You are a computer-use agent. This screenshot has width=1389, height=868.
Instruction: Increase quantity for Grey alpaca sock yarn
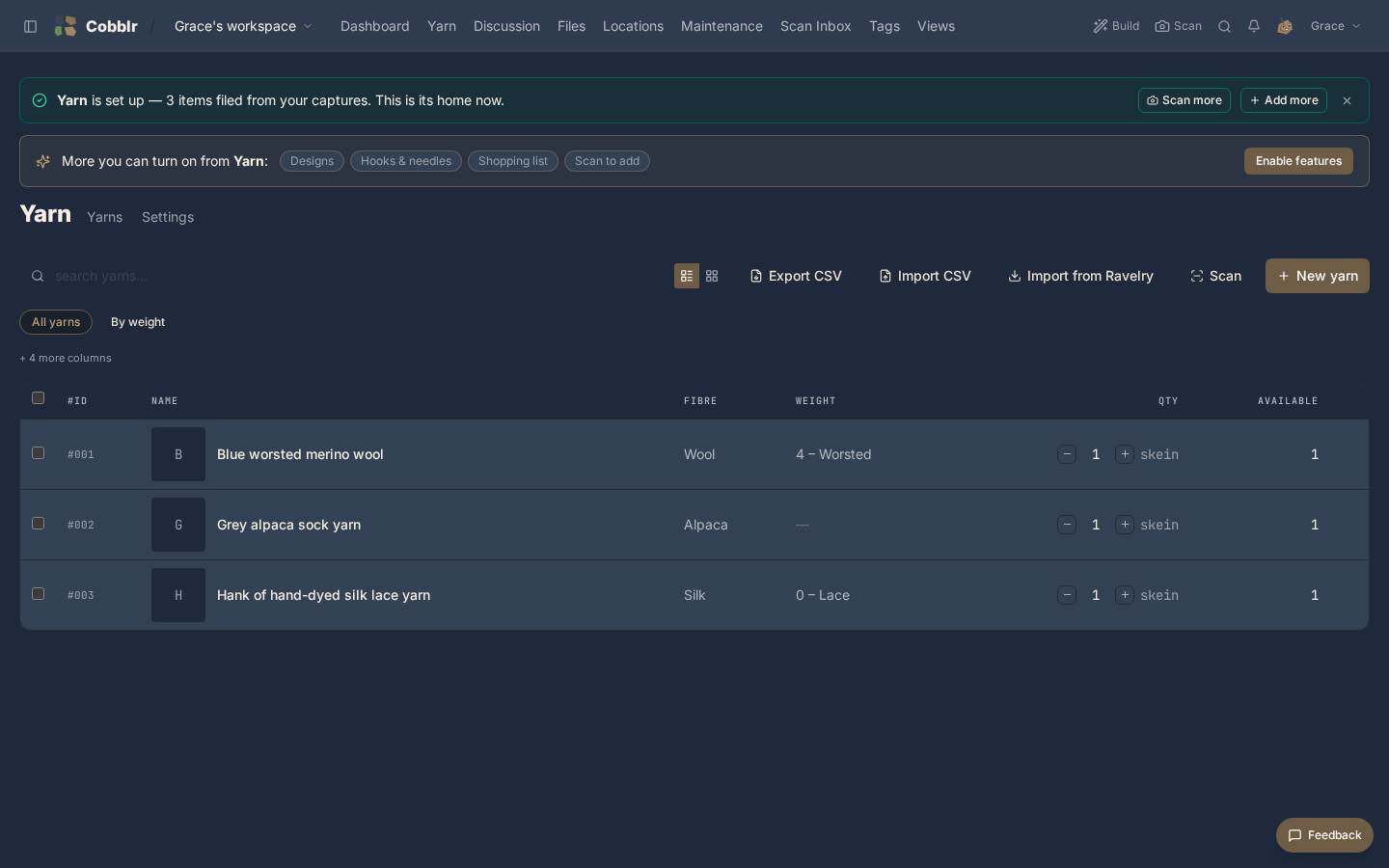[x=1125, y=525]
